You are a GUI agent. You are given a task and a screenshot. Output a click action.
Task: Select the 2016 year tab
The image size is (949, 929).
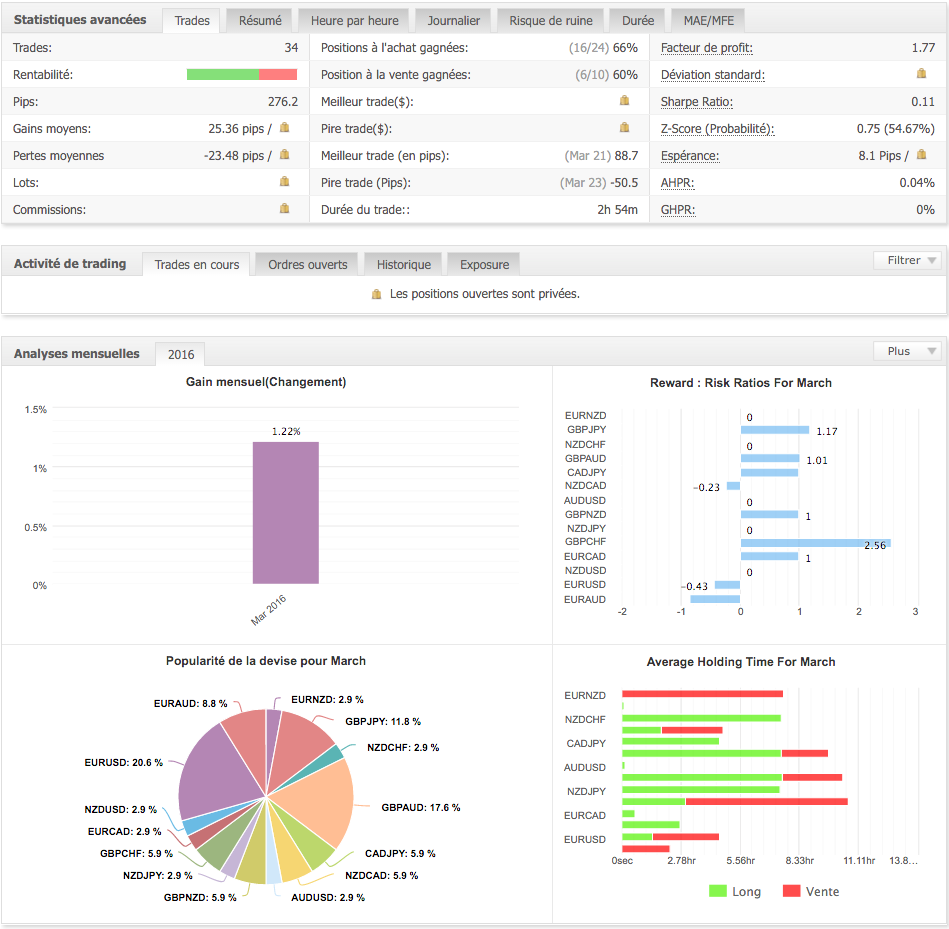pyautogui.click(x=181, y=354)
